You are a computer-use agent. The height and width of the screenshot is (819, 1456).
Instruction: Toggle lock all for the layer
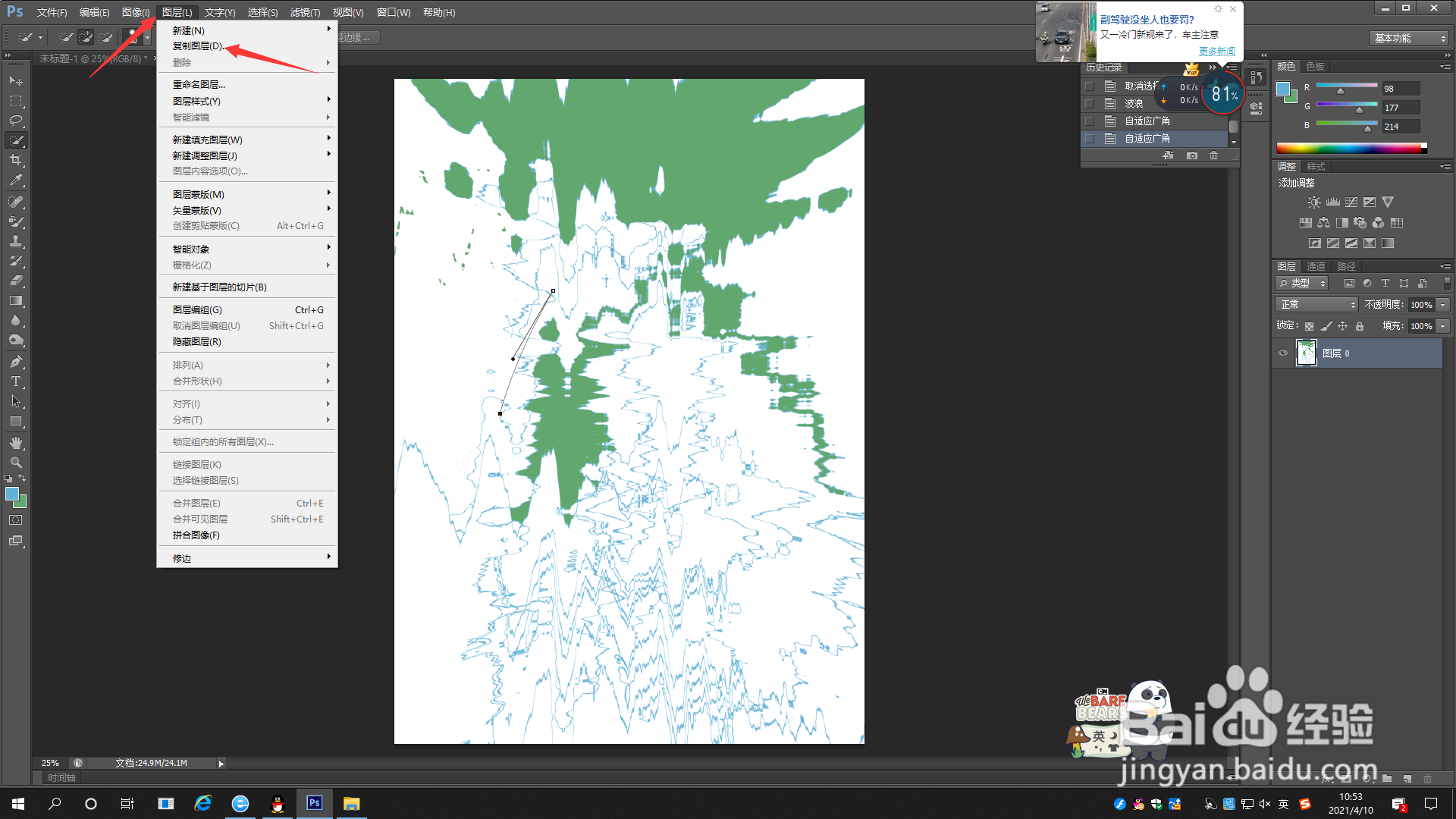click(x=1360, y=326)
